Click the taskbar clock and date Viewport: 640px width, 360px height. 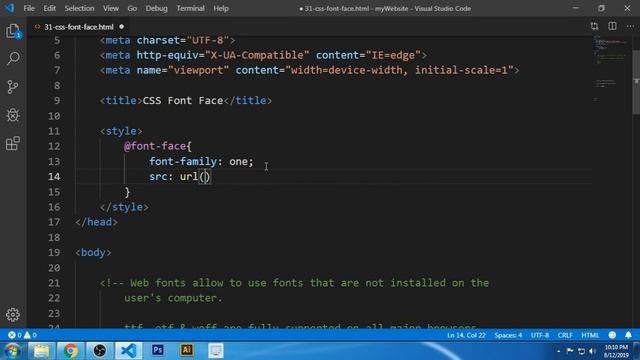(616, 351)
